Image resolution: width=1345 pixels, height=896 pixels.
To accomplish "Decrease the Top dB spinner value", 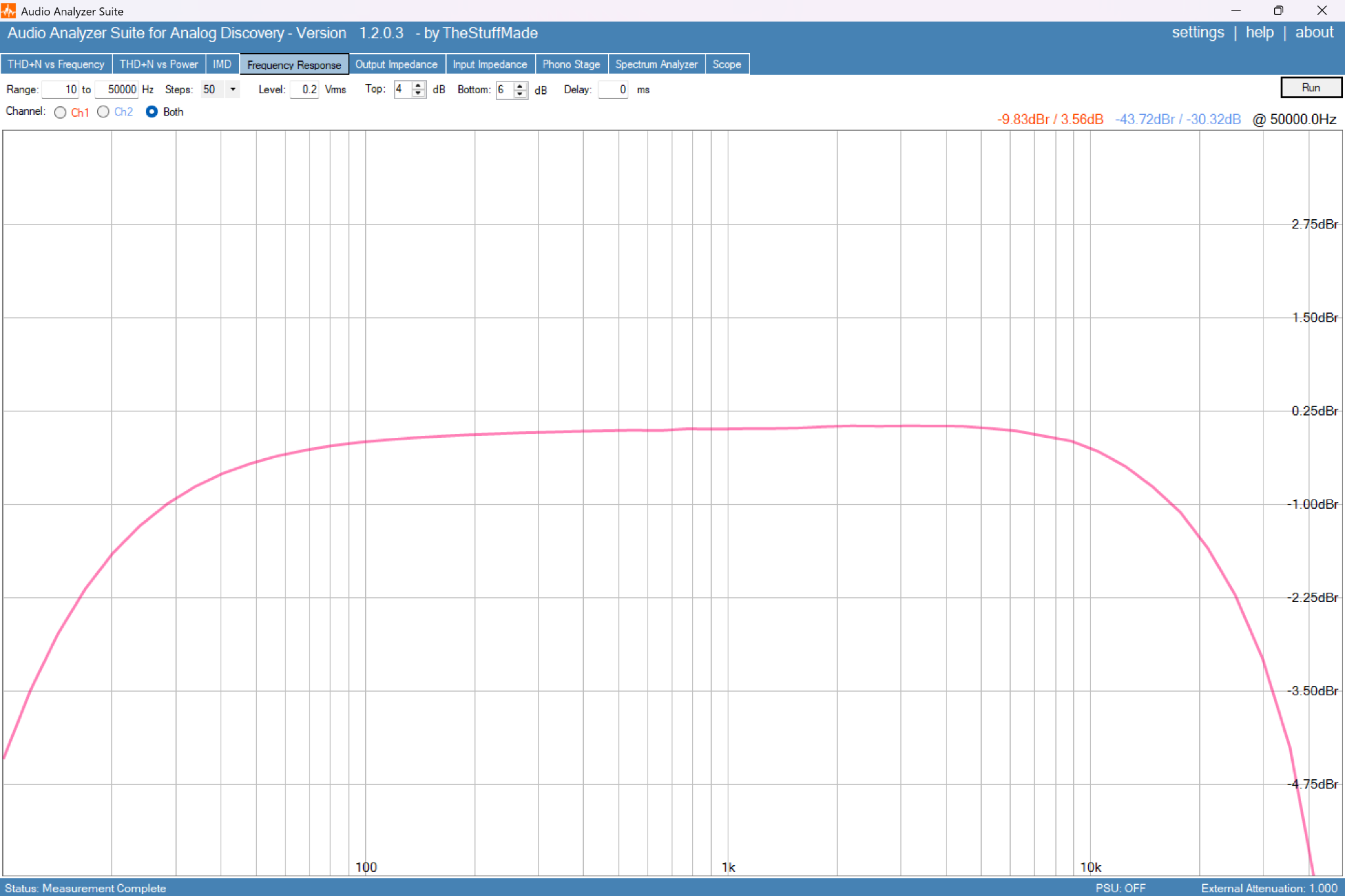I will (418, 93).
